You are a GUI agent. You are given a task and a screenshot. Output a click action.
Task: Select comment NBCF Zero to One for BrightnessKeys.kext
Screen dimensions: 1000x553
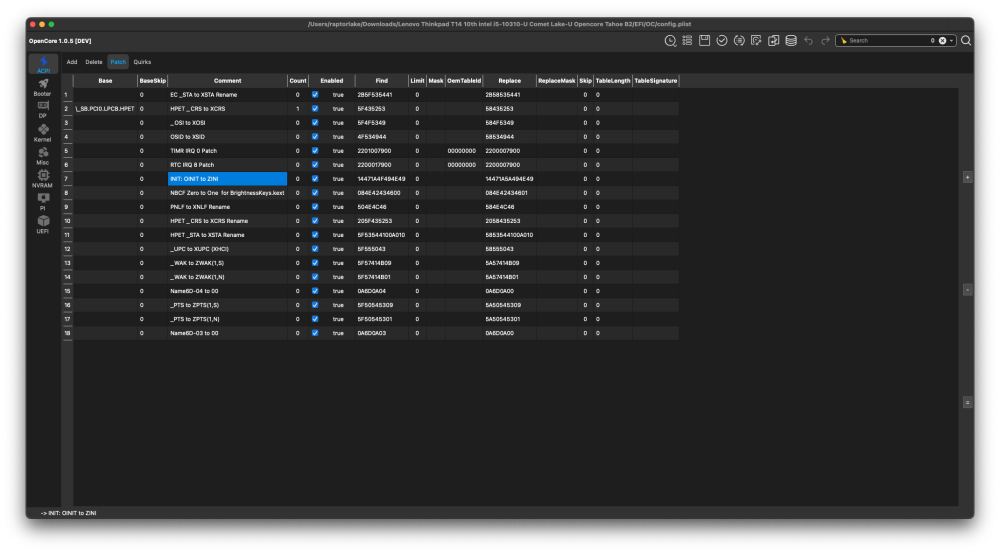point(227,193)
